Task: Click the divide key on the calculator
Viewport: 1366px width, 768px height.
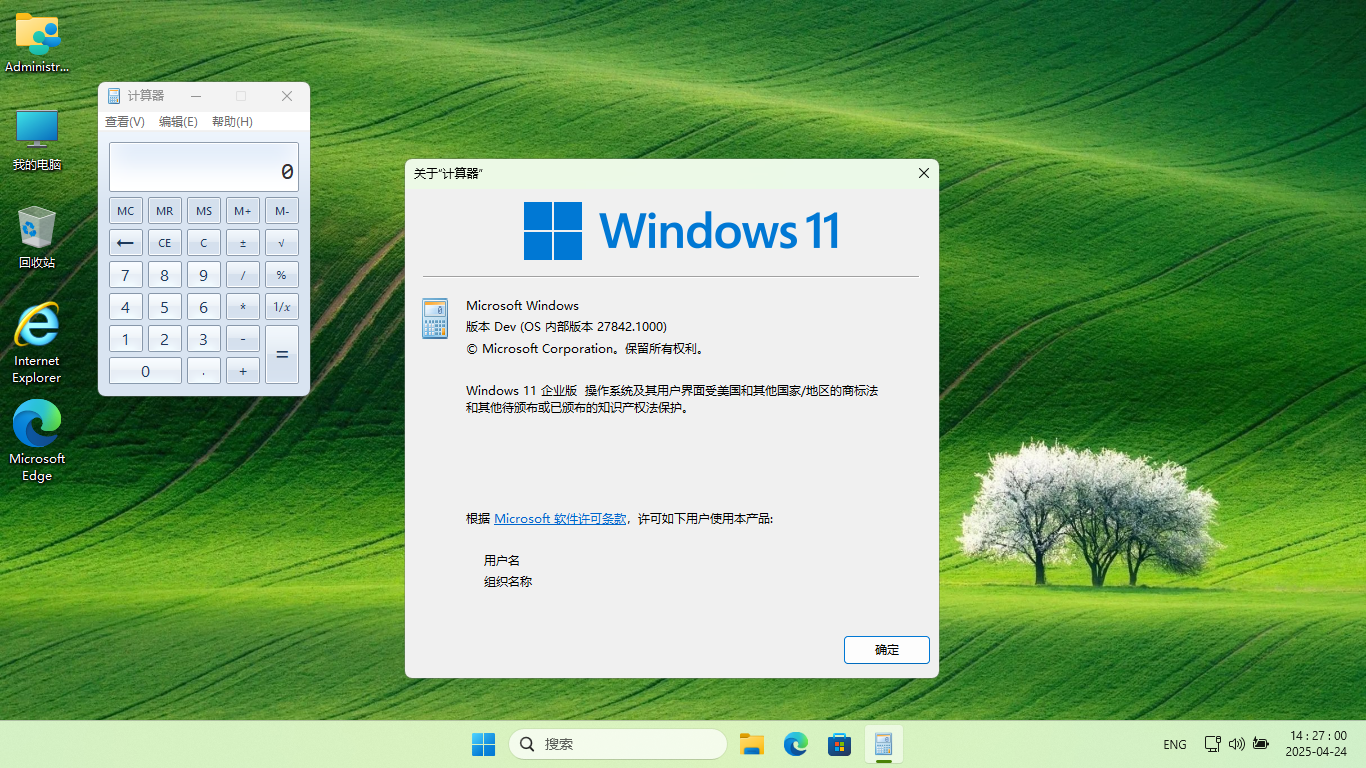Action: click(x=243, y=275)
